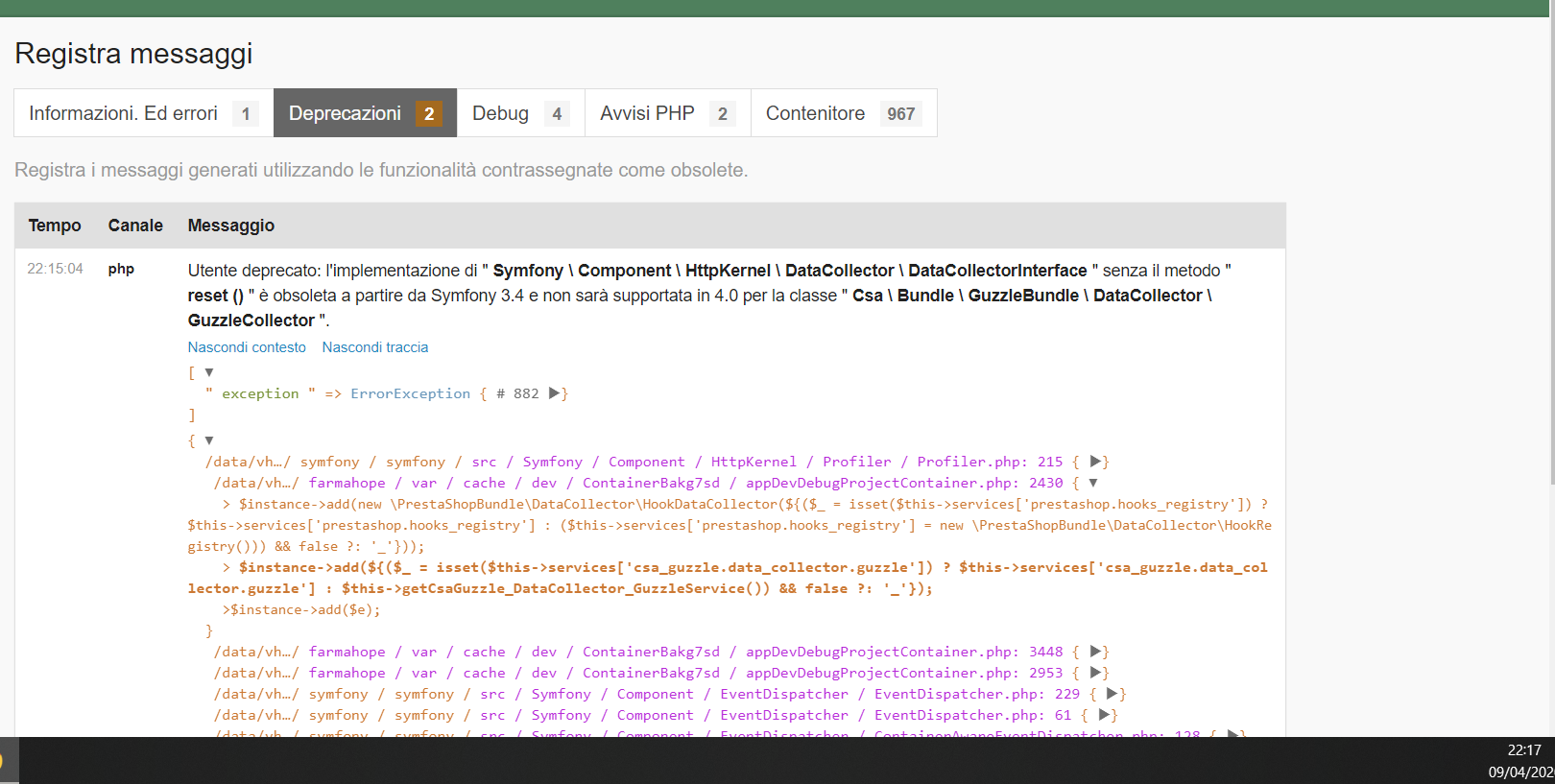The width and height of the screenshot is (1555, 784).
Task: Open the Avvisi PHP tab
Action: (668, 113)
